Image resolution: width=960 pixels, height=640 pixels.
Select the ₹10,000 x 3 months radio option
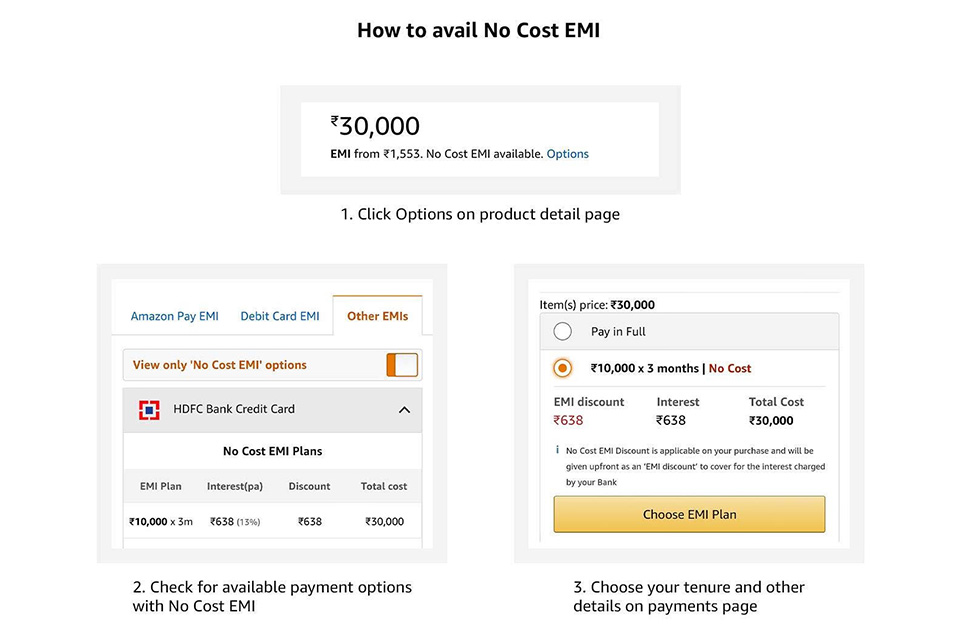[563, 368]
